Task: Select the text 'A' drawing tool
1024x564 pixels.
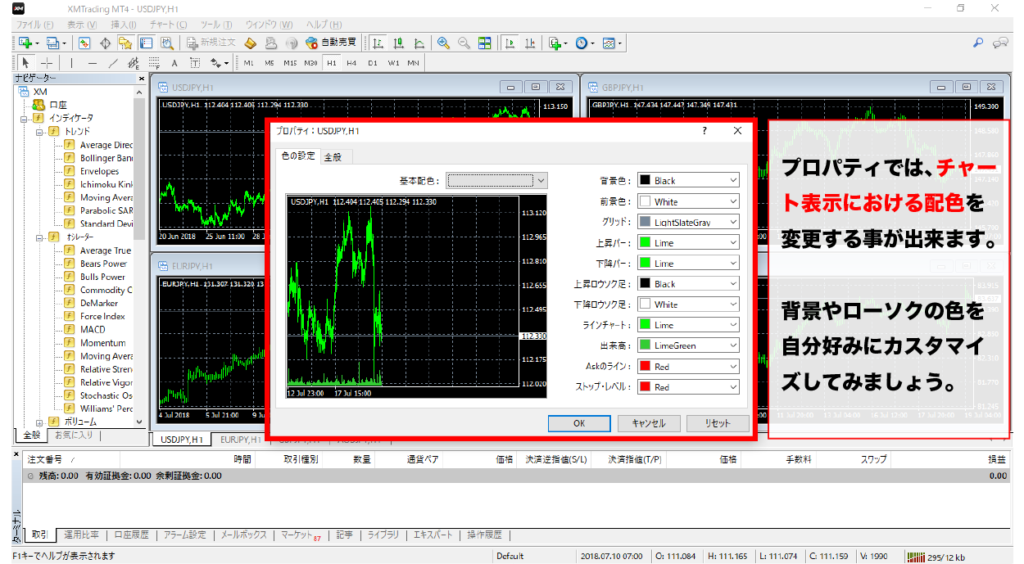Action: [174, 63]
